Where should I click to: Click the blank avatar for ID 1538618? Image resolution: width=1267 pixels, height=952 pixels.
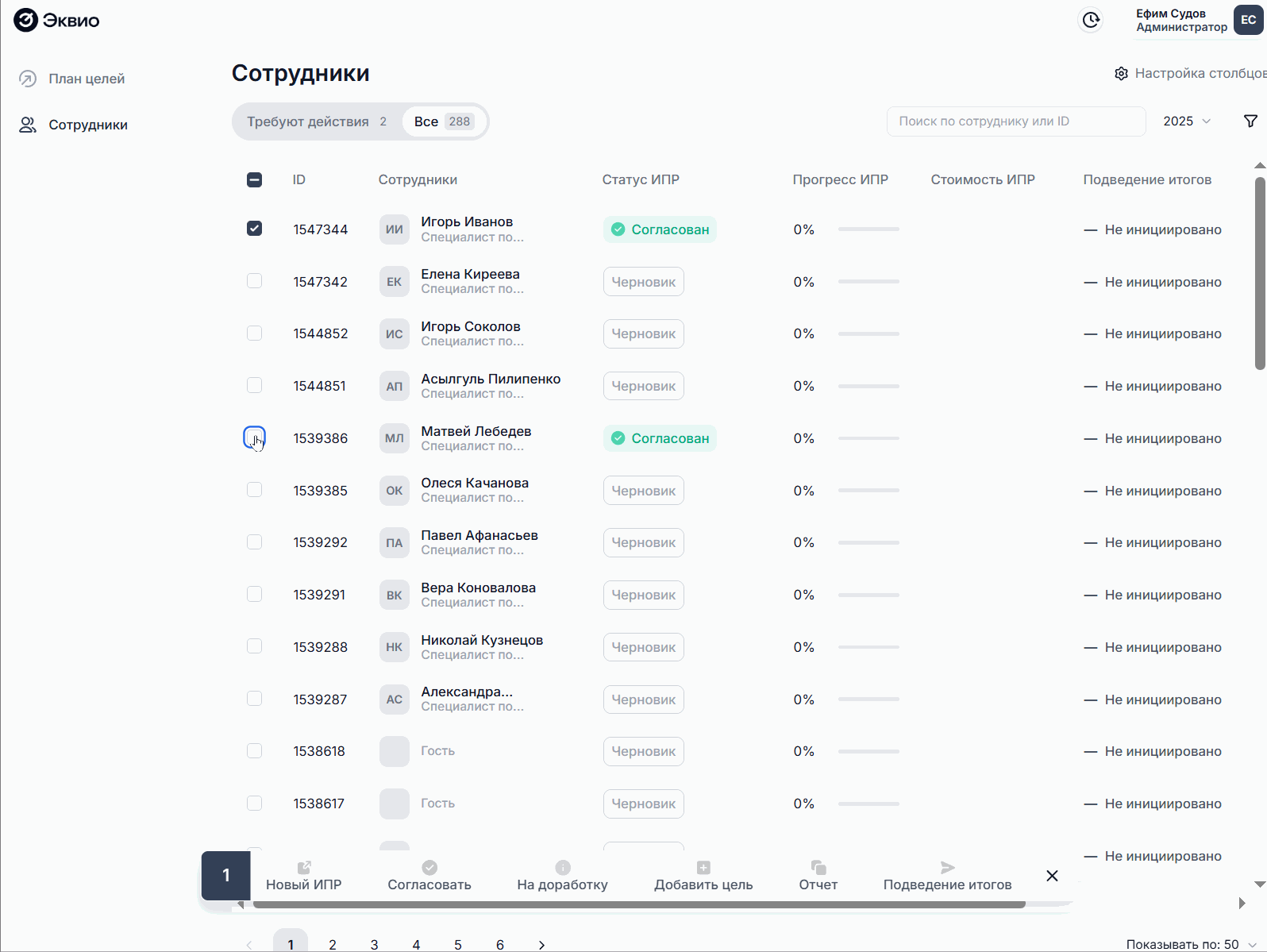395,751
